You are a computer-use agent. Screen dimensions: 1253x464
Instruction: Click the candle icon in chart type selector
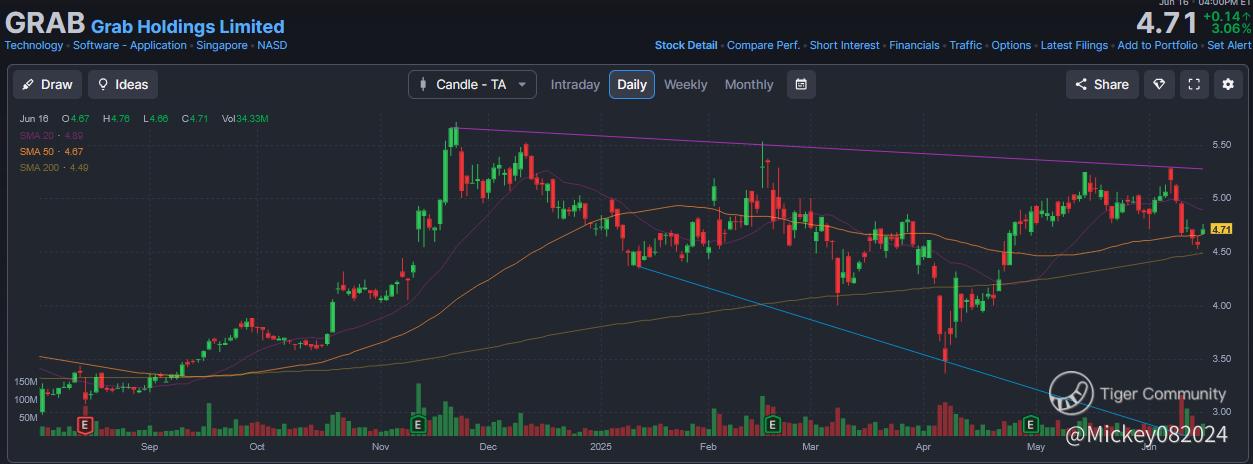point(423,84)
